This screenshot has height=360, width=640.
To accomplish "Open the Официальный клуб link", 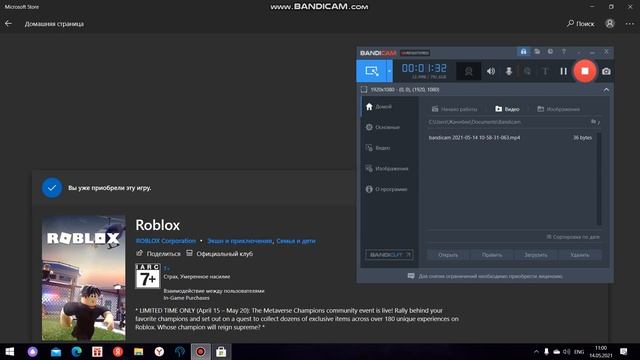I will point(220,253).
